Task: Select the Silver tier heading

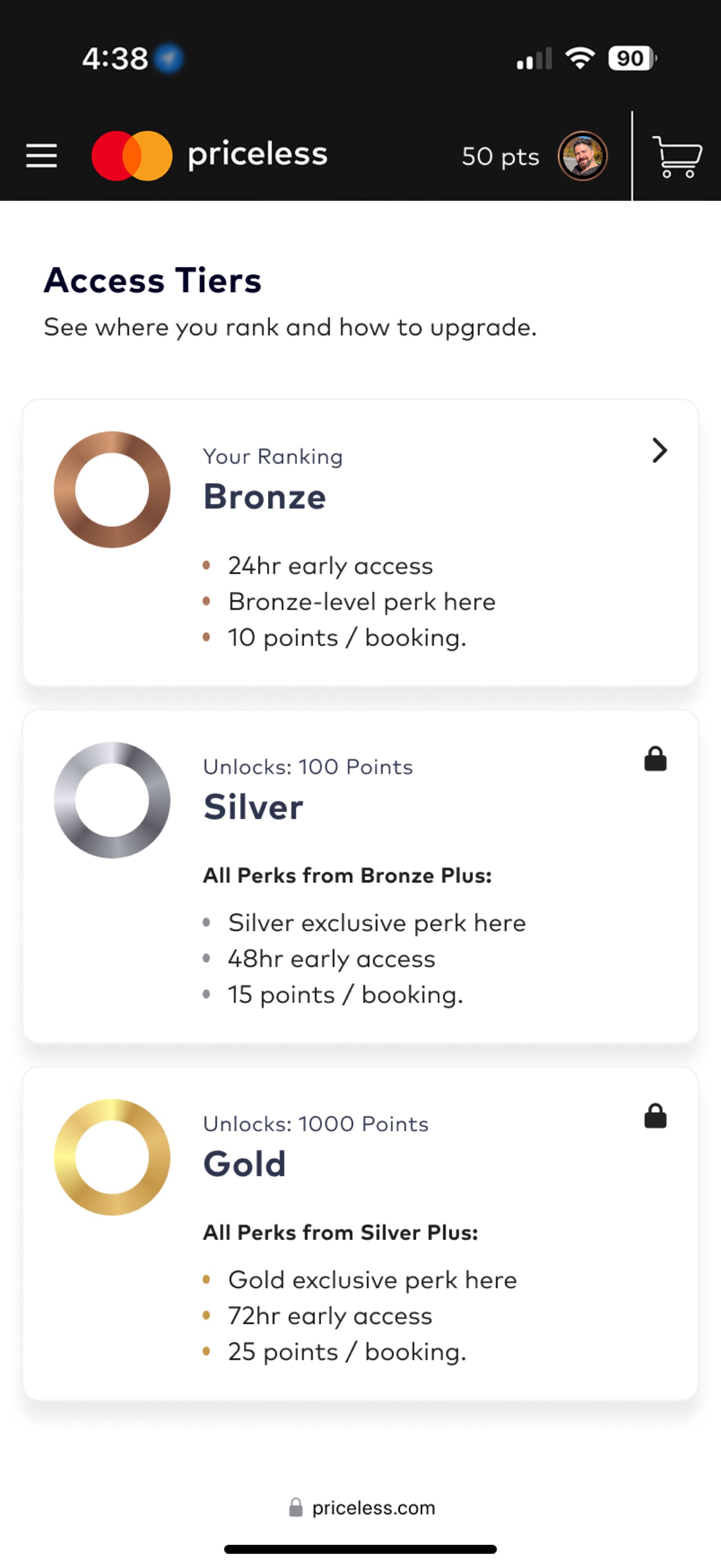Action: tap(253, 807)
